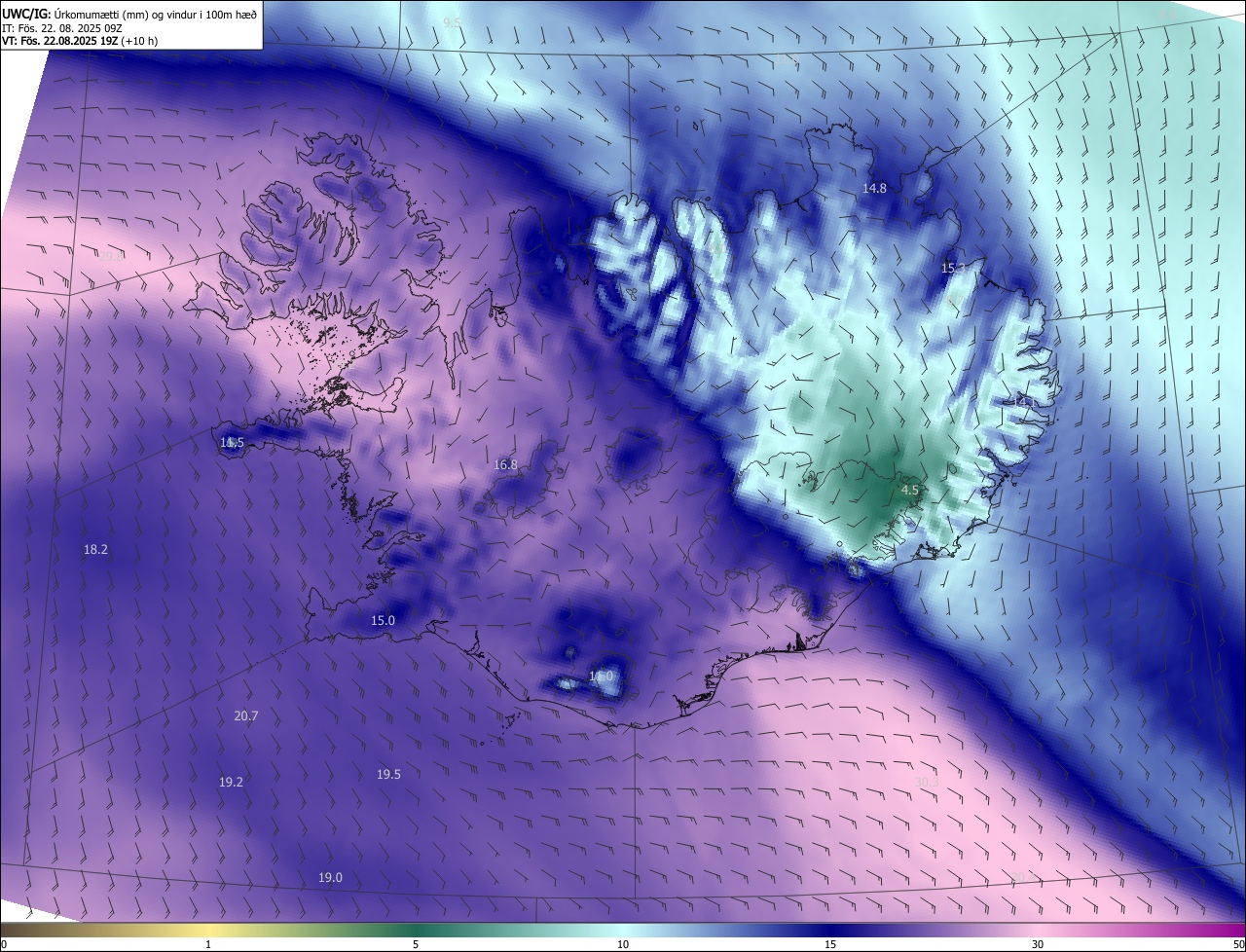Click the 15.0 map value label
Image resolution: width=1246 pixels, height=952 pixels.
tap(384, 620)
